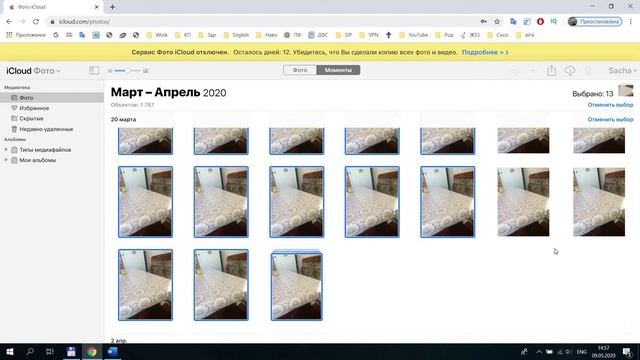Click Chrome icon in the taskbar

(x=92, y=351)
